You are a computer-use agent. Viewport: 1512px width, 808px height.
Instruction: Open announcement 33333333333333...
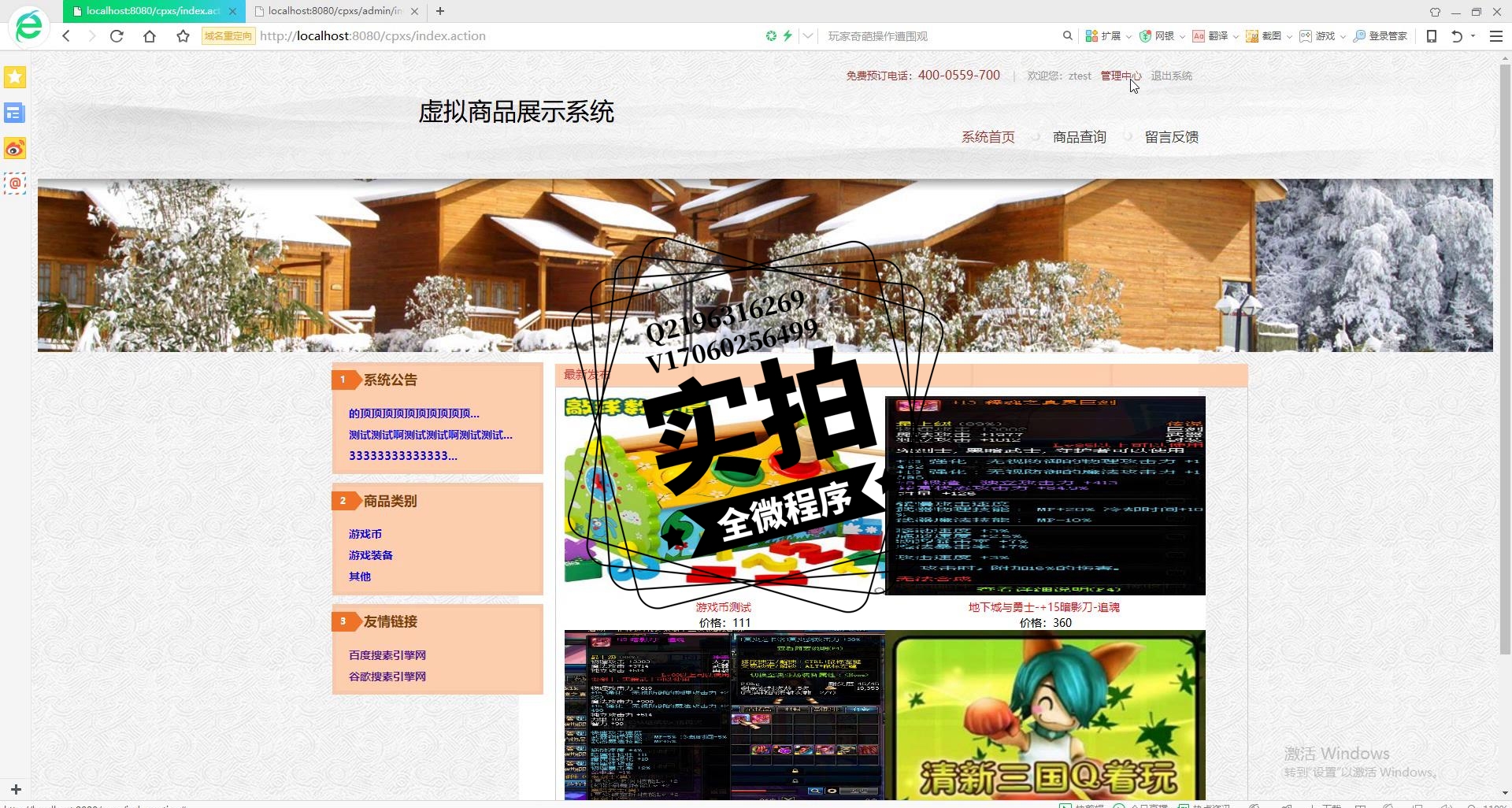[x=402, y=456]
